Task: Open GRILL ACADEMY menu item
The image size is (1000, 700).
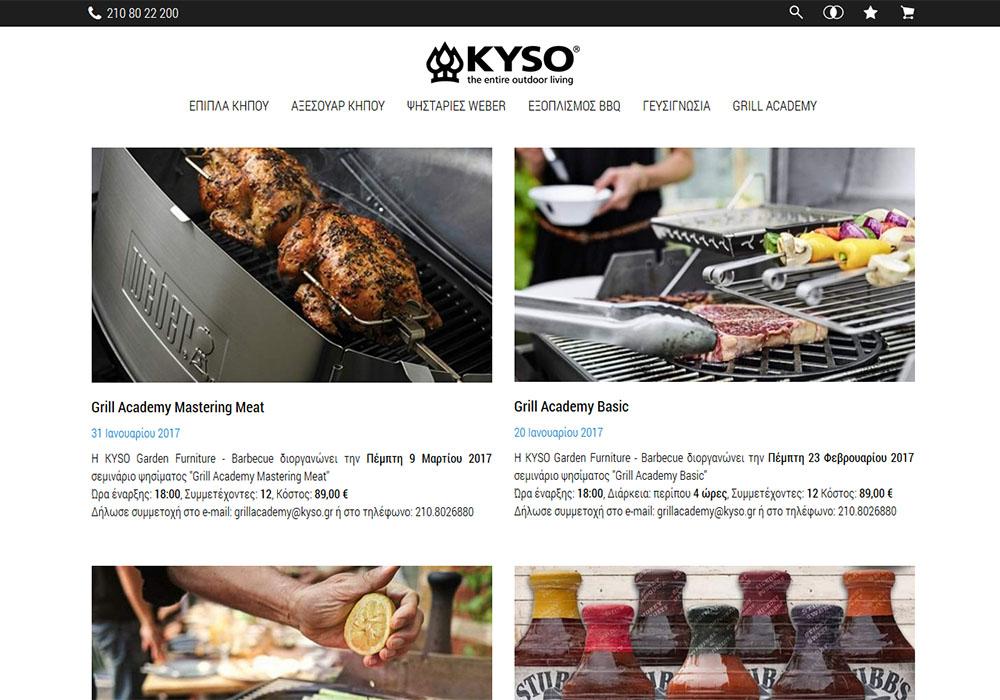Action: click(x=774, y=106)
